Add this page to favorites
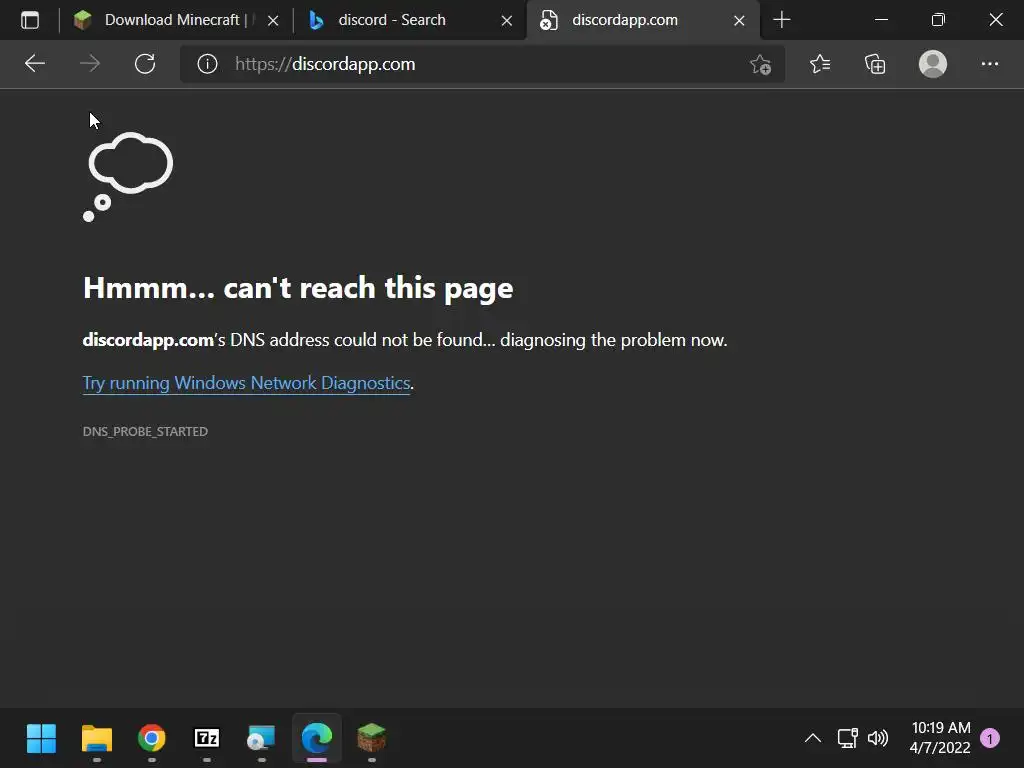The height and width of the screenshot is (768, 1024). (761, 64)
